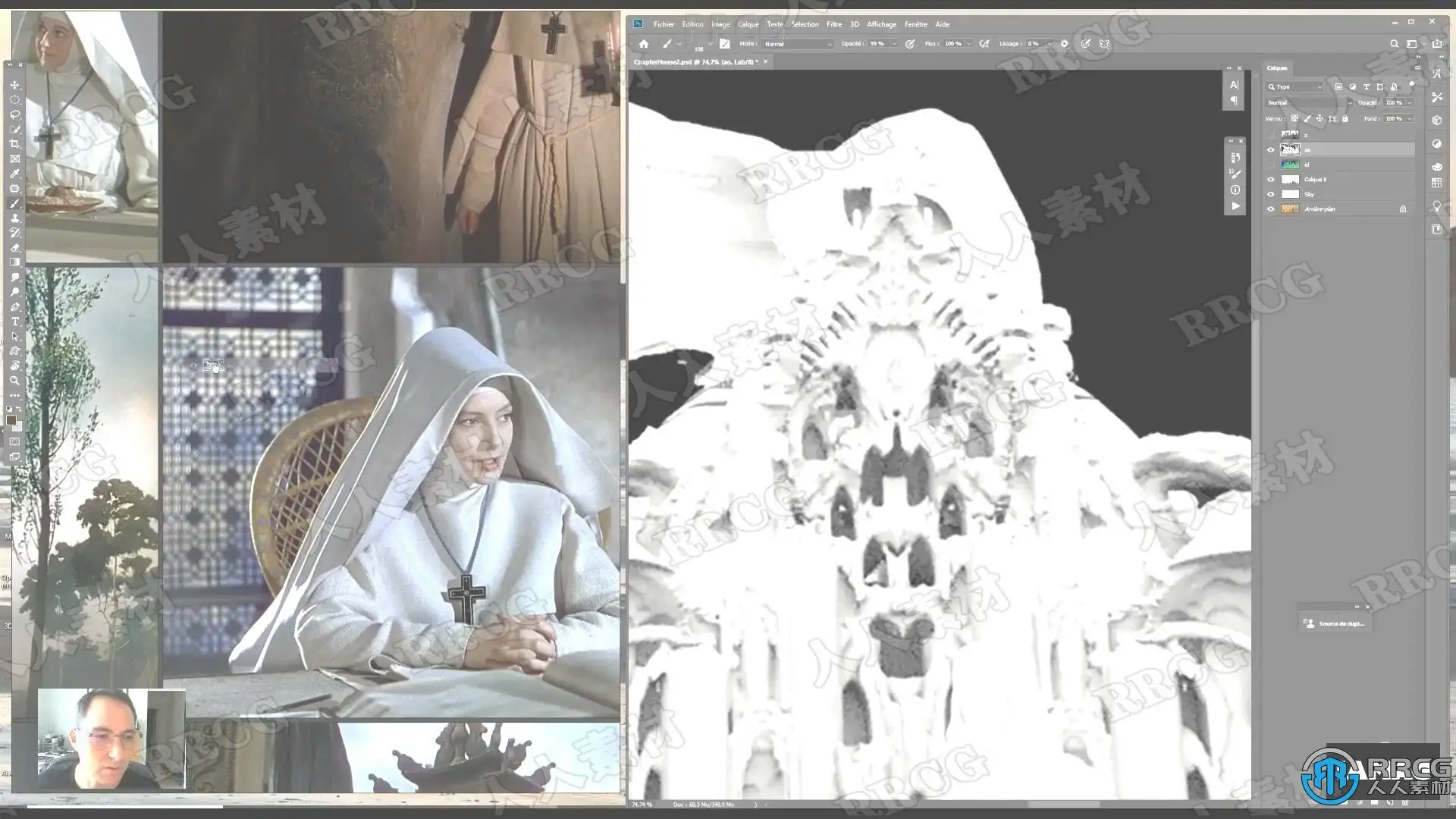The width and height of the screenshot is (1456, 819).
Task: Open the Filtre menu
Action: pos(833,24)
